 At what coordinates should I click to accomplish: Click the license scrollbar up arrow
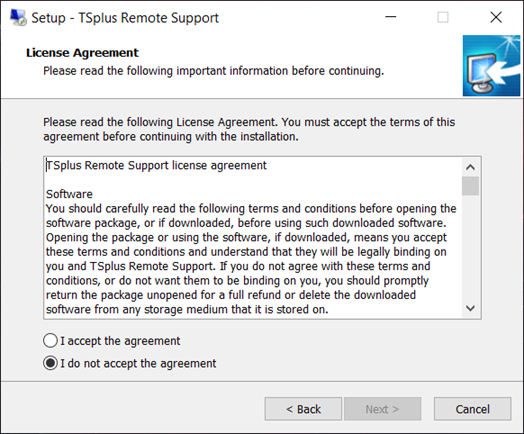pos(471,167)
